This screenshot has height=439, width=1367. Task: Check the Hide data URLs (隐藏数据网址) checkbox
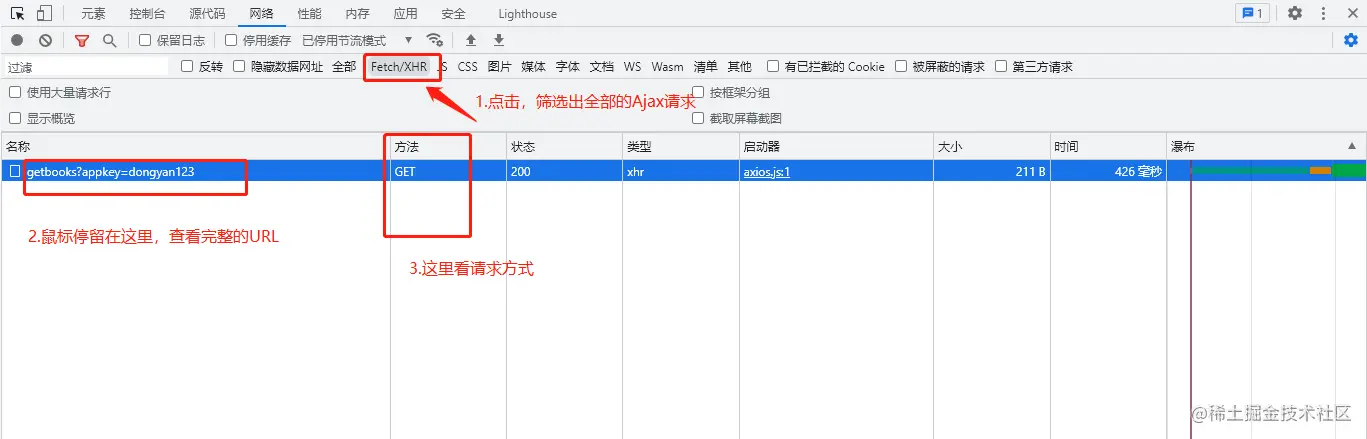point(239,66)
